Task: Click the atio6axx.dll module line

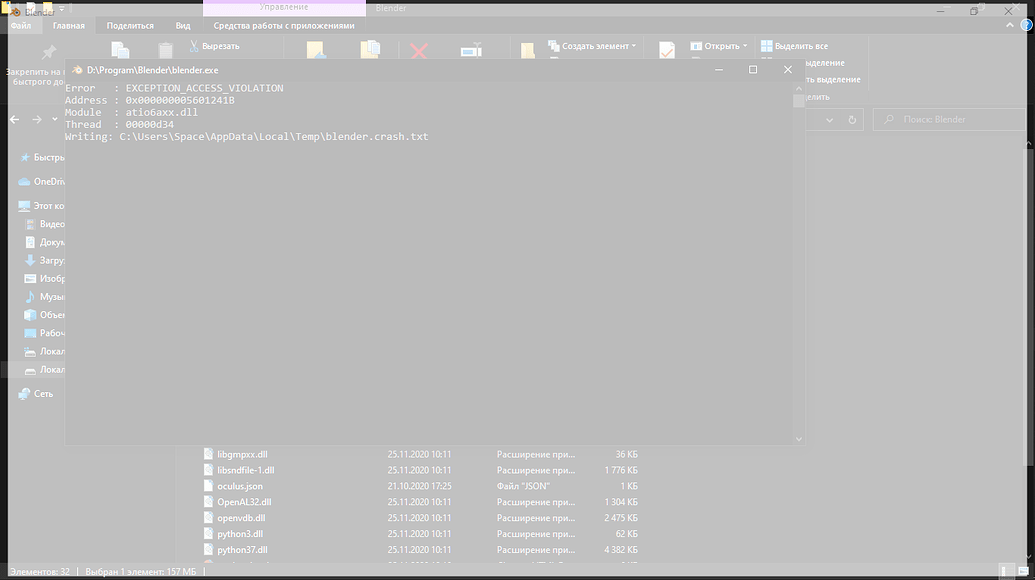Action: 131,112
